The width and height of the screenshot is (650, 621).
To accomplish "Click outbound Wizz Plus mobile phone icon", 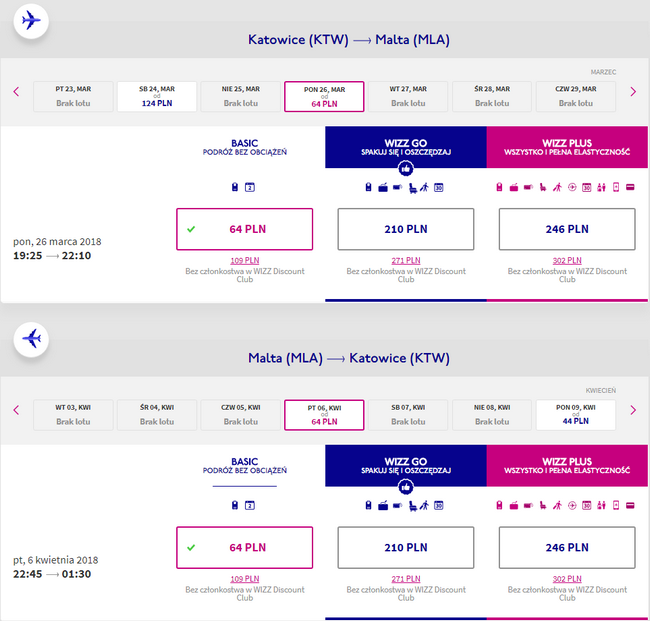I will pyautogui.click(x=616, y=187).
